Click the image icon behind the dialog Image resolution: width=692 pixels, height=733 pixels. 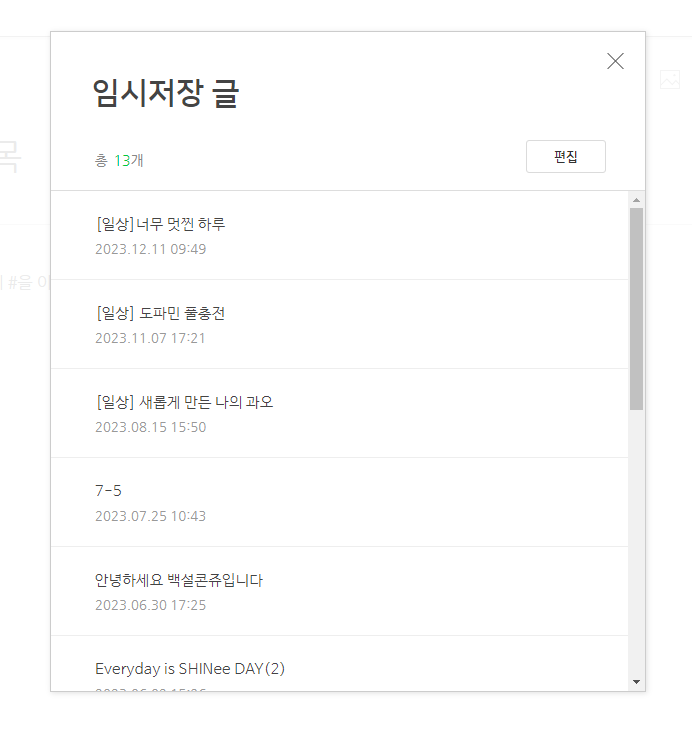pos(670,81)
